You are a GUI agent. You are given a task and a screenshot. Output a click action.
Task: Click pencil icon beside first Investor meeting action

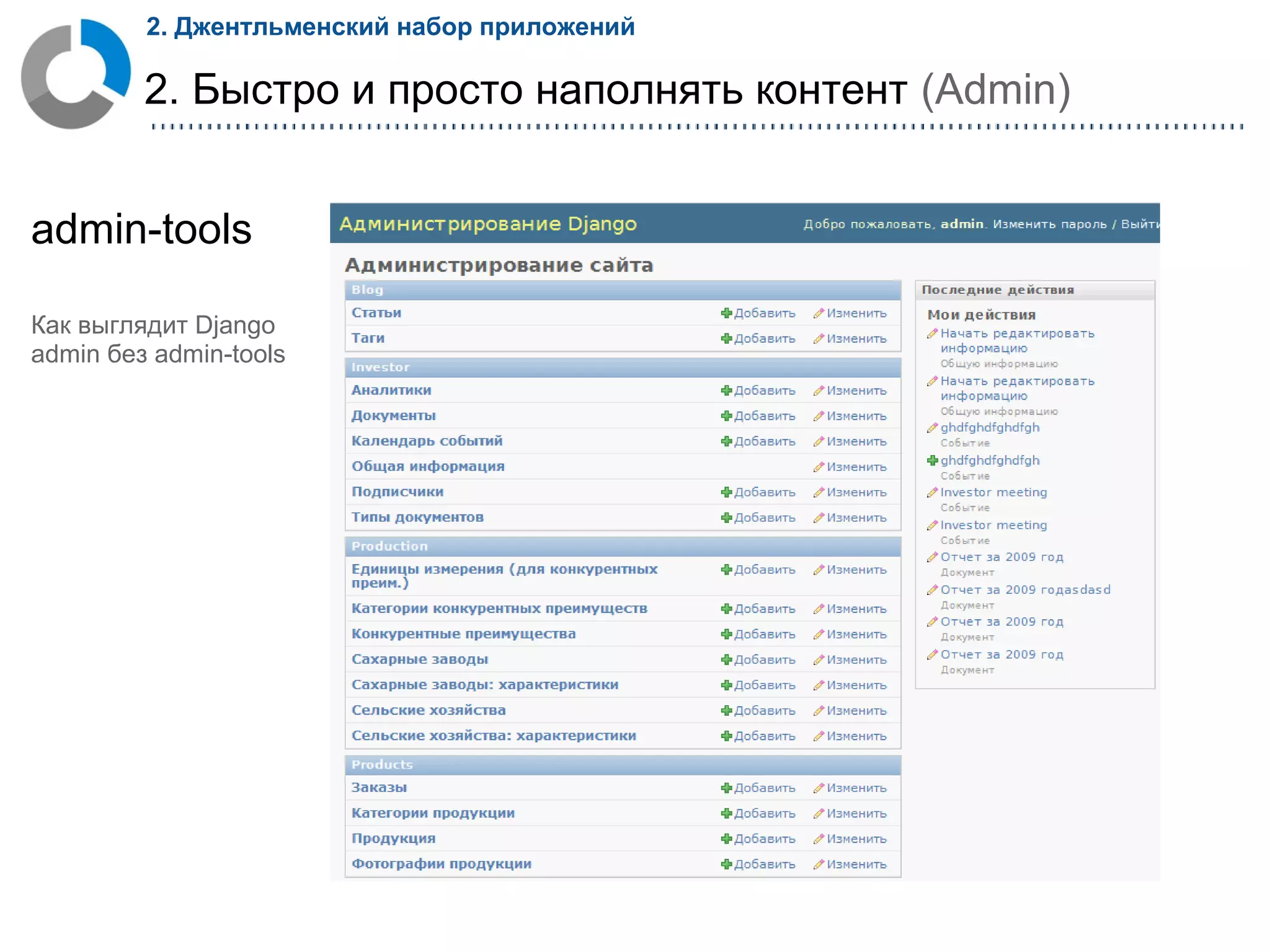932,492
